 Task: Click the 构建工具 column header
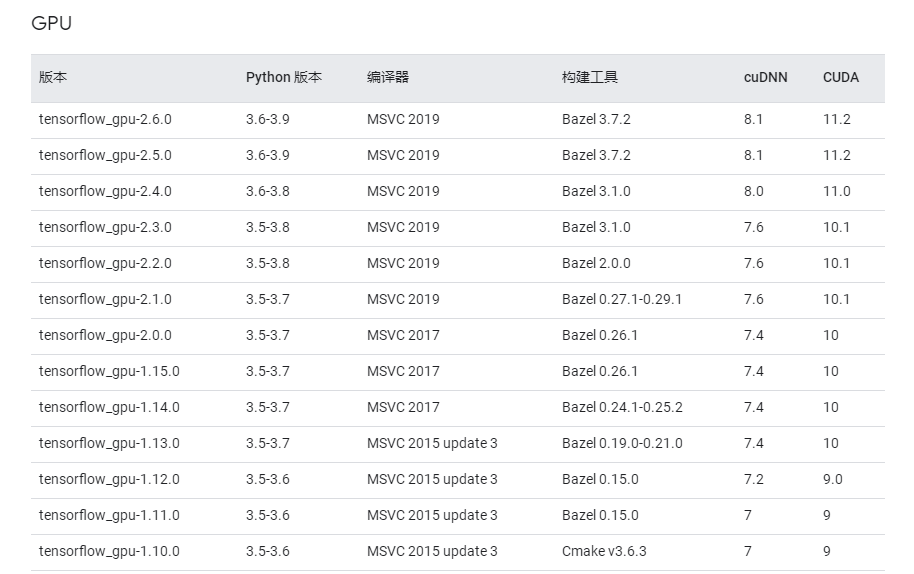pyautogui.click(x=590, y=78)
